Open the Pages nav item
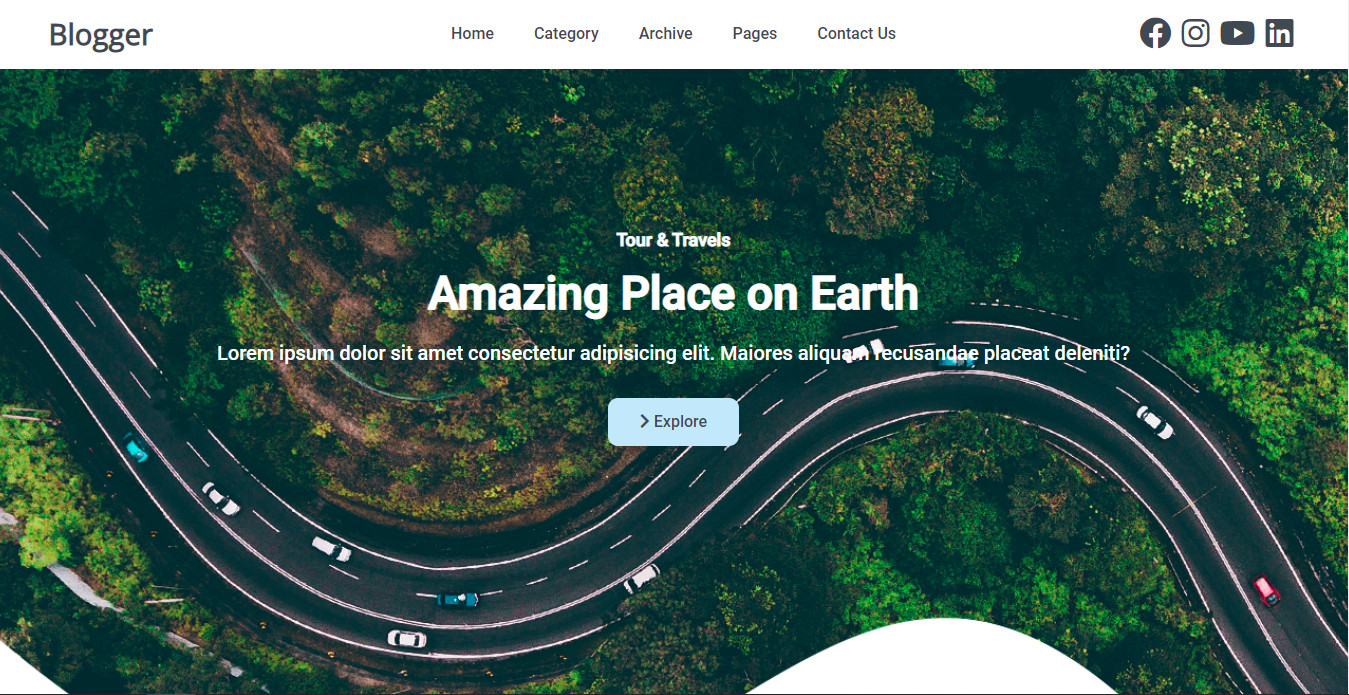This screenshot has height=695, width=1349. 755,33
